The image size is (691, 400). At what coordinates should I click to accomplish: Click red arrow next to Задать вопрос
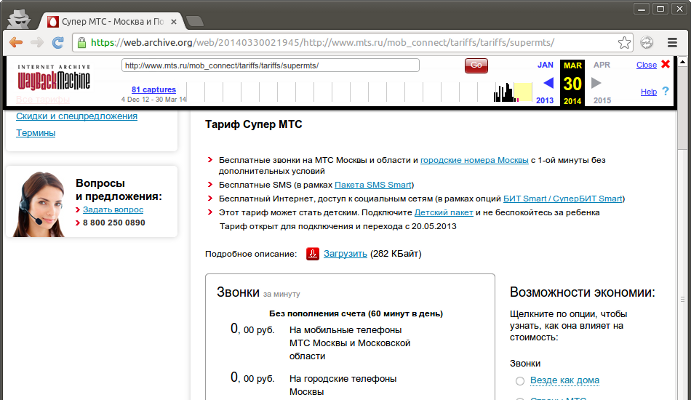coord(78,210)
